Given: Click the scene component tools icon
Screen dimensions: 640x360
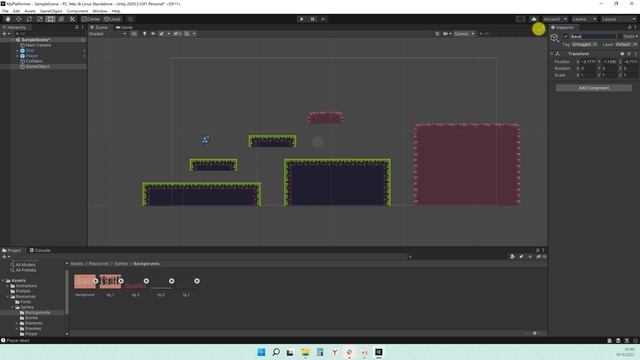Looking at the screenshot, I should (437, 34).
